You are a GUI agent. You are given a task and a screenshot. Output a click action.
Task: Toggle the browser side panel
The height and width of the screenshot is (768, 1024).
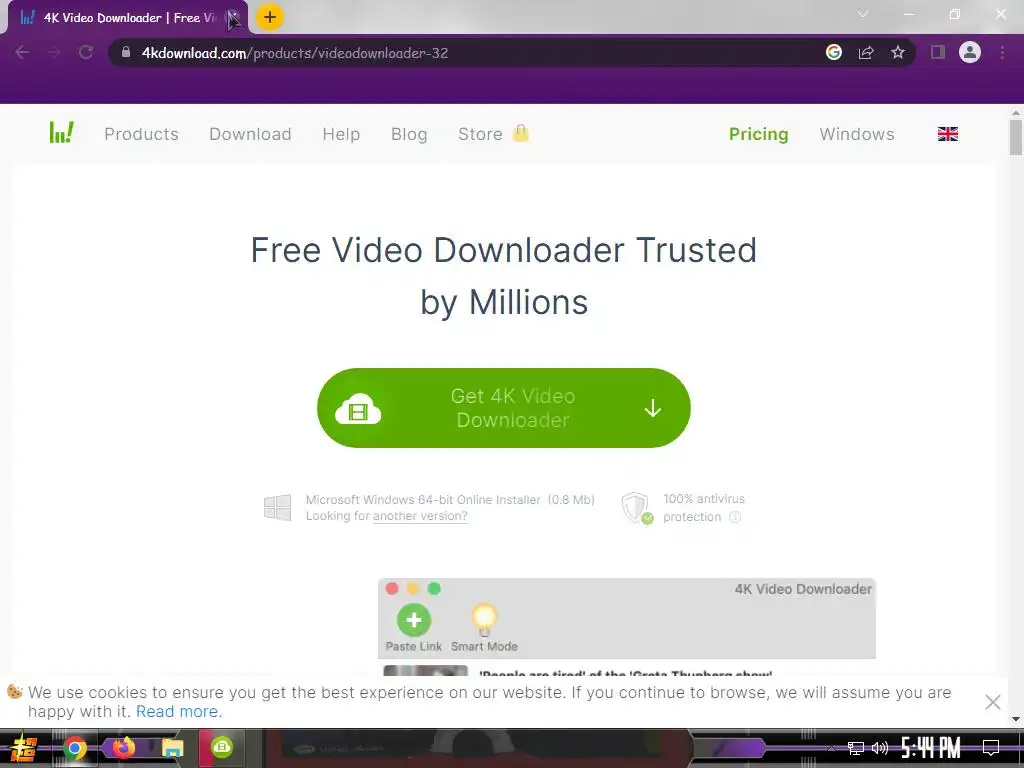938,52
